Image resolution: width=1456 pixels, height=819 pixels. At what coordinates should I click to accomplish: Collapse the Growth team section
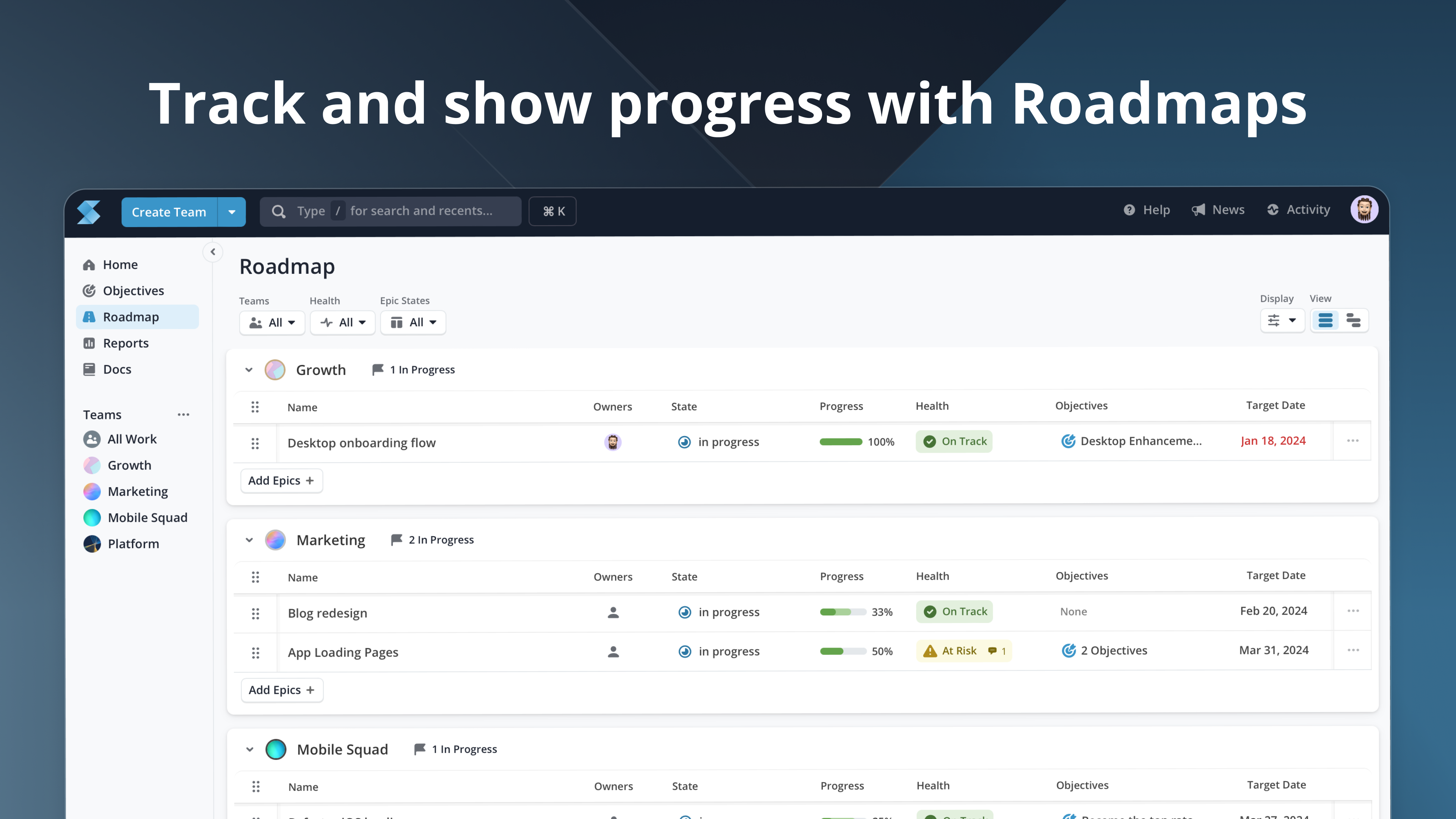249,370
